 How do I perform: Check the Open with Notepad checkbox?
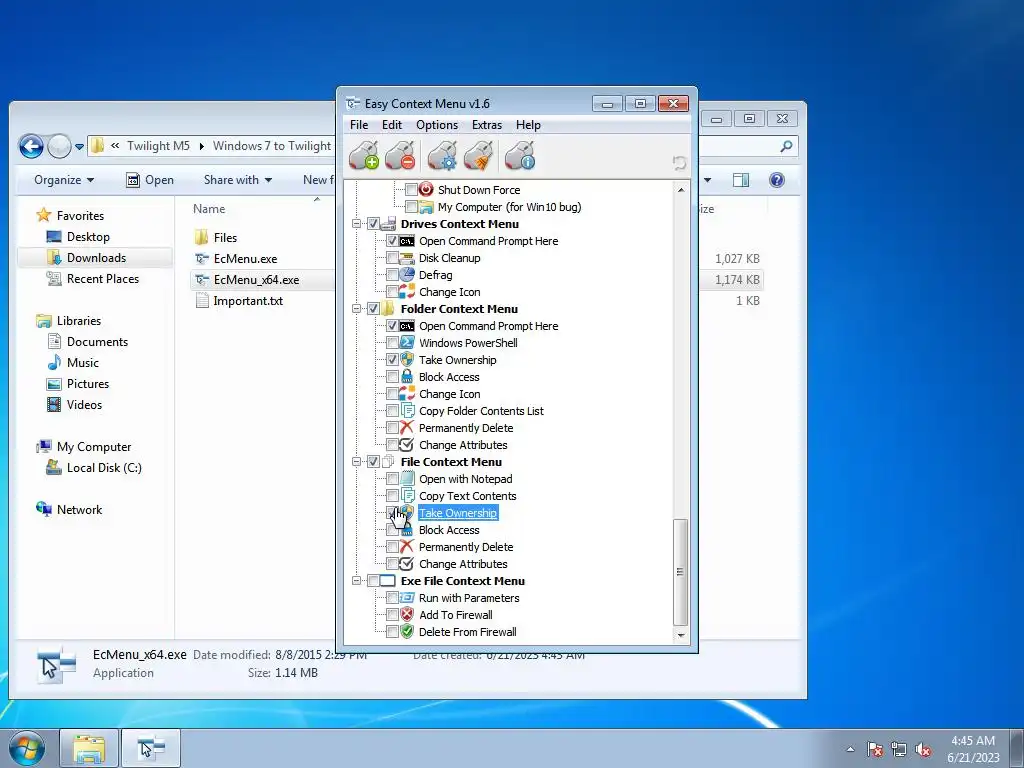coord(392,479)
